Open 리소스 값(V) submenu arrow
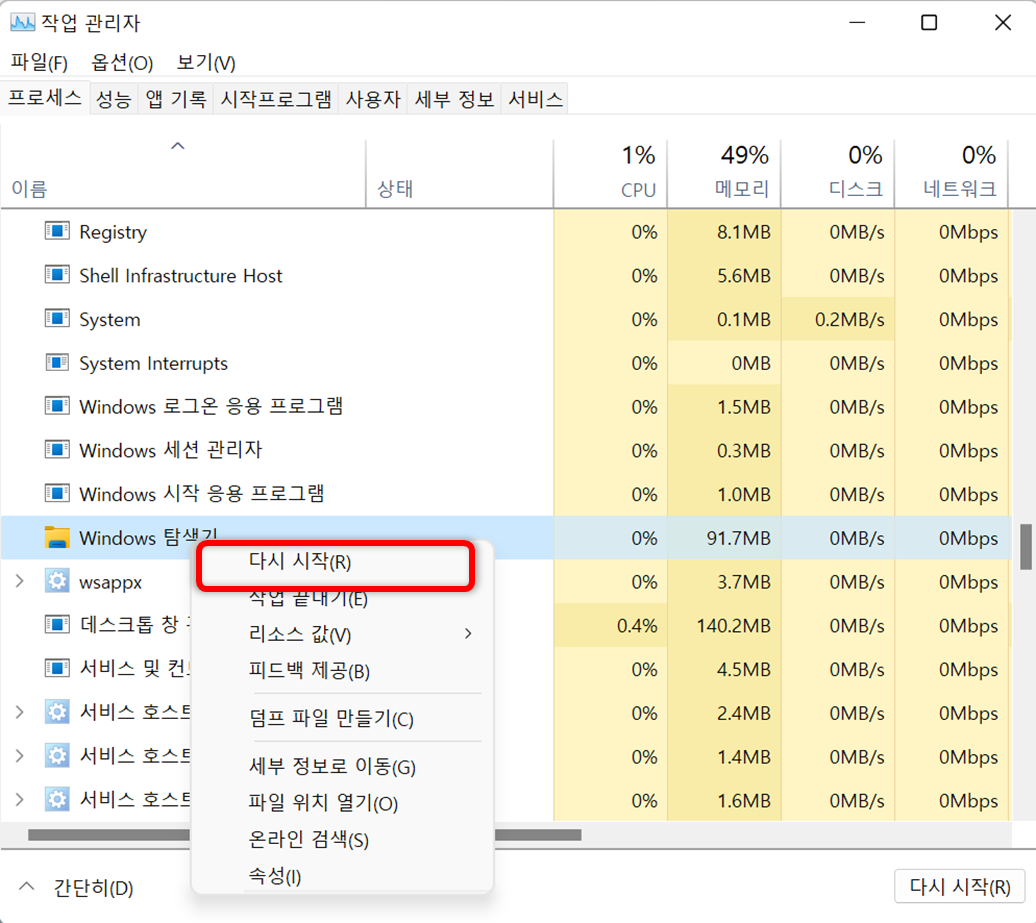Screen dimensions: 1036x923 [x=468, y=634]
